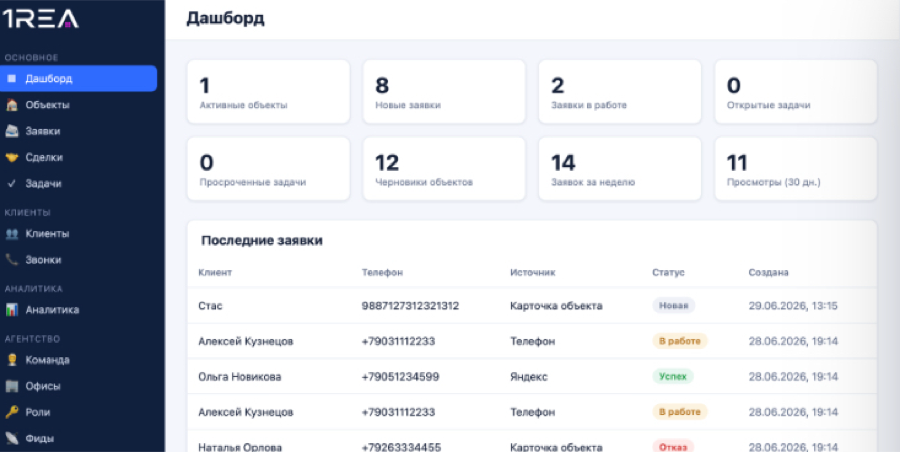The image size is (900, 452).
Task: Click the Дашборд page title
Action: 225,19
